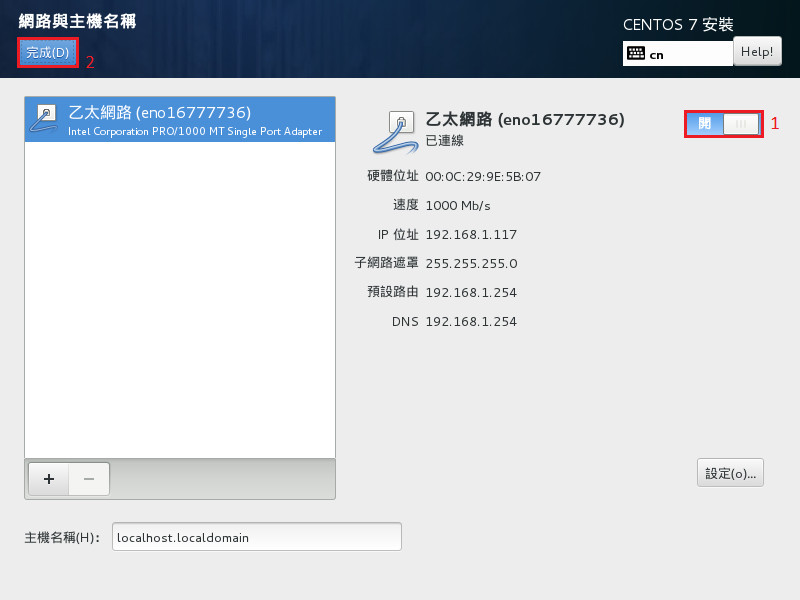Viewport: 800px width, 600px height.
Task: Click the 已連線 connected status text
Action: 445,141
